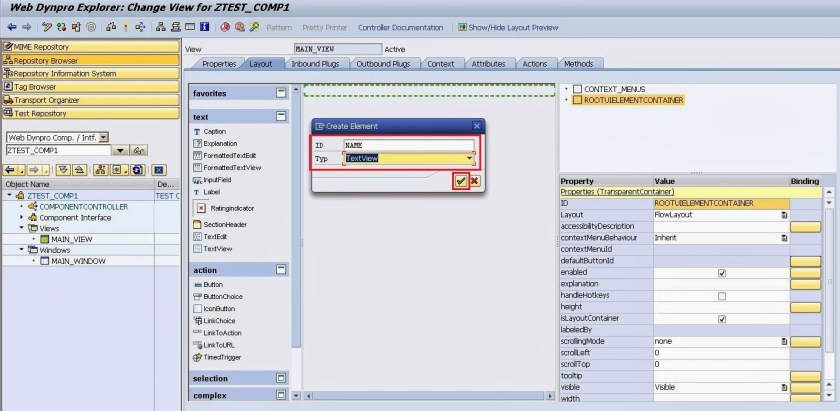The height and width of the screenshot is (411, 840).
Task: Click the Full screen on/off icon
Action: pos(190,27)
